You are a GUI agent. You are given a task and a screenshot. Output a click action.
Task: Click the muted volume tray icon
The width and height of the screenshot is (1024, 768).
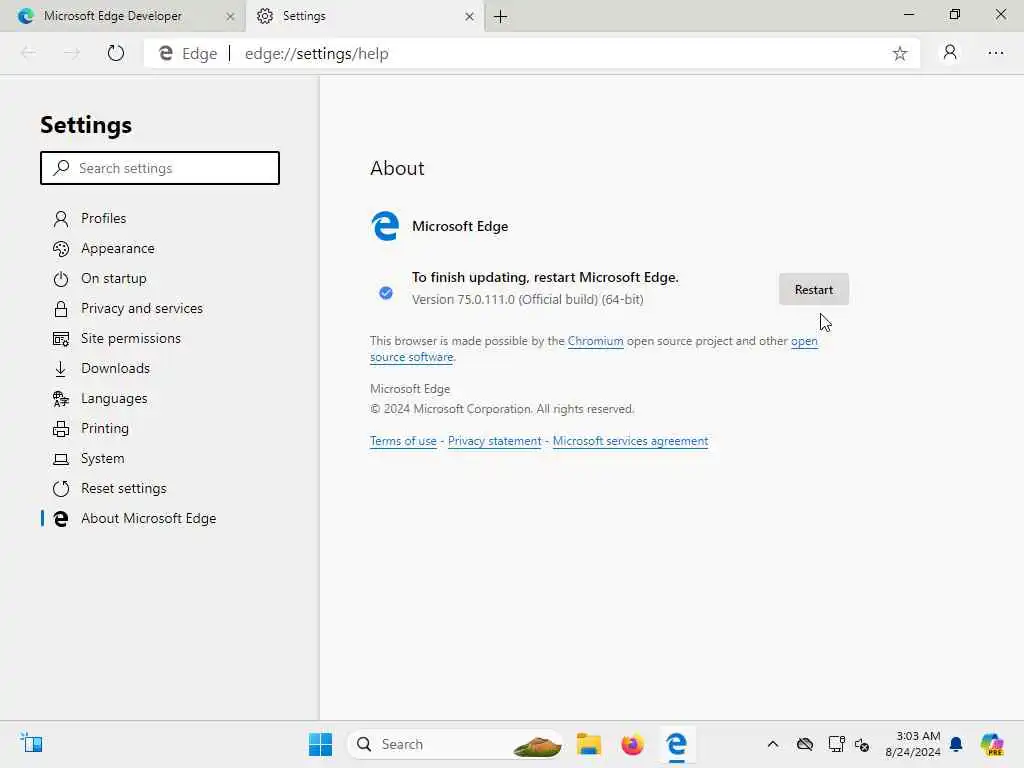[x=862, y=744]
